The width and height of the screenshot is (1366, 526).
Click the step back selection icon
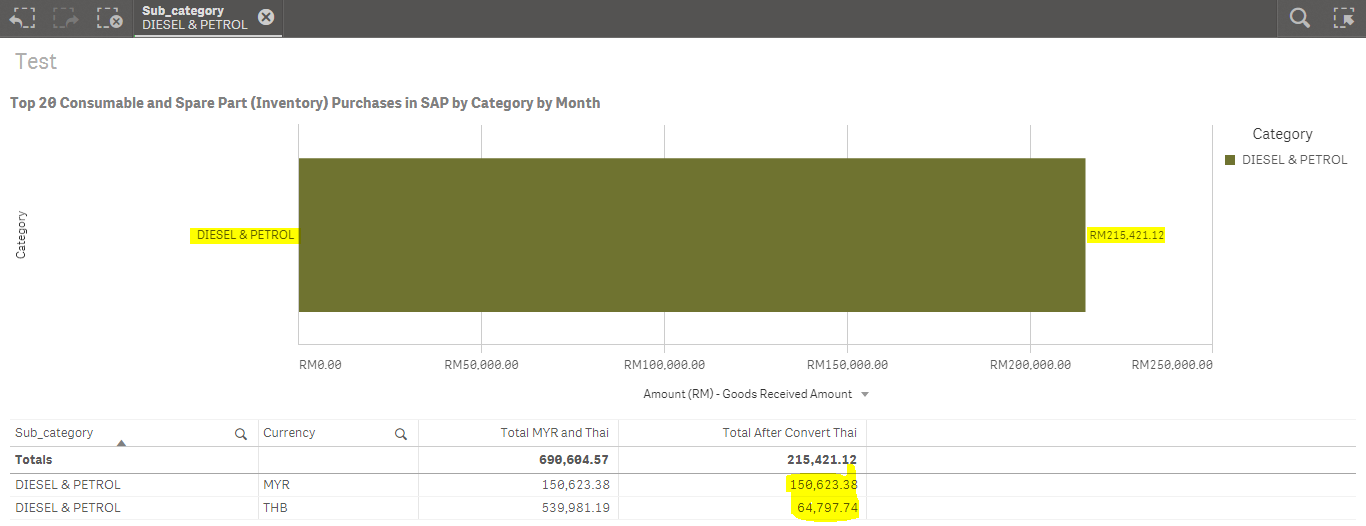coord(22,17)
